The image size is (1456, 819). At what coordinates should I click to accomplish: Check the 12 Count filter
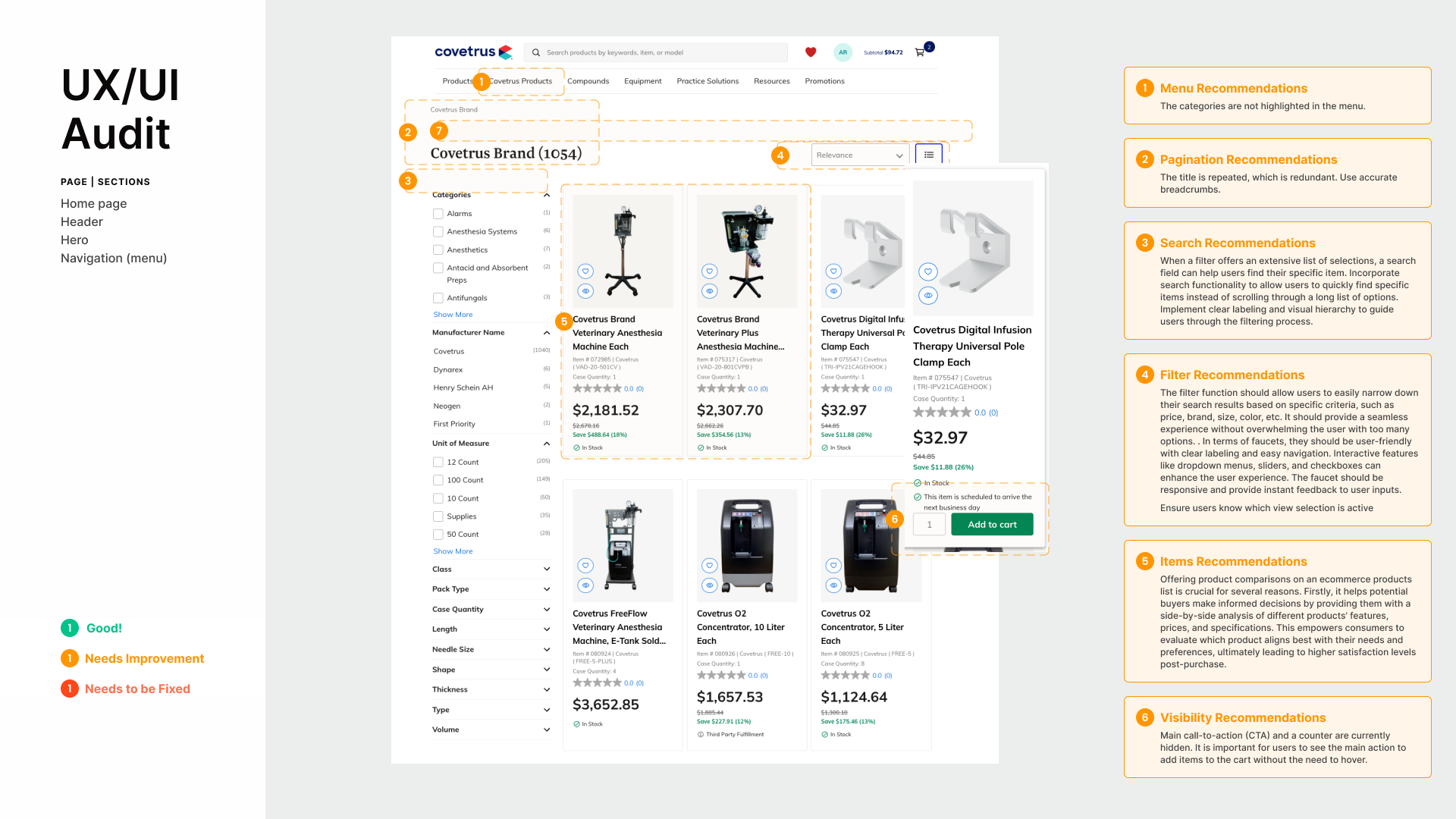tap(438, 463)
